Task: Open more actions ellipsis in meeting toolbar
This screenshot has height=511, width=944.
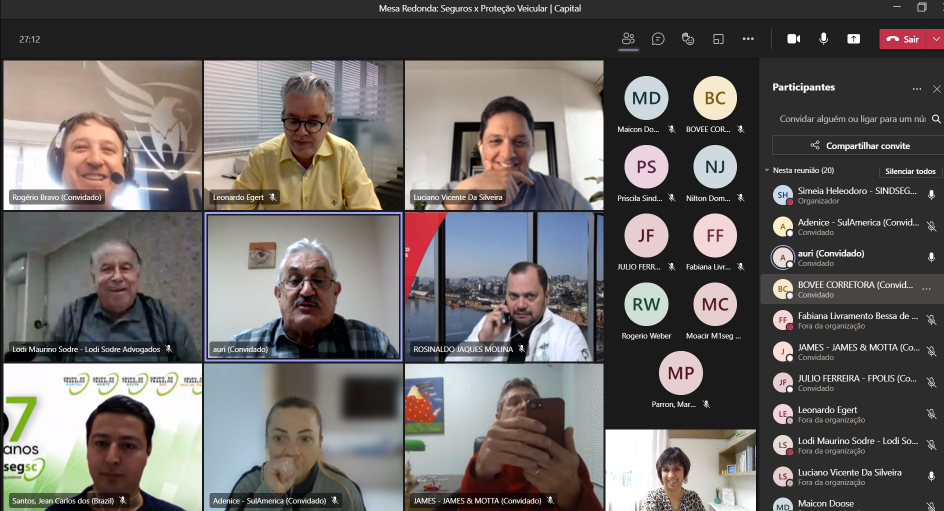Action: 748,39
